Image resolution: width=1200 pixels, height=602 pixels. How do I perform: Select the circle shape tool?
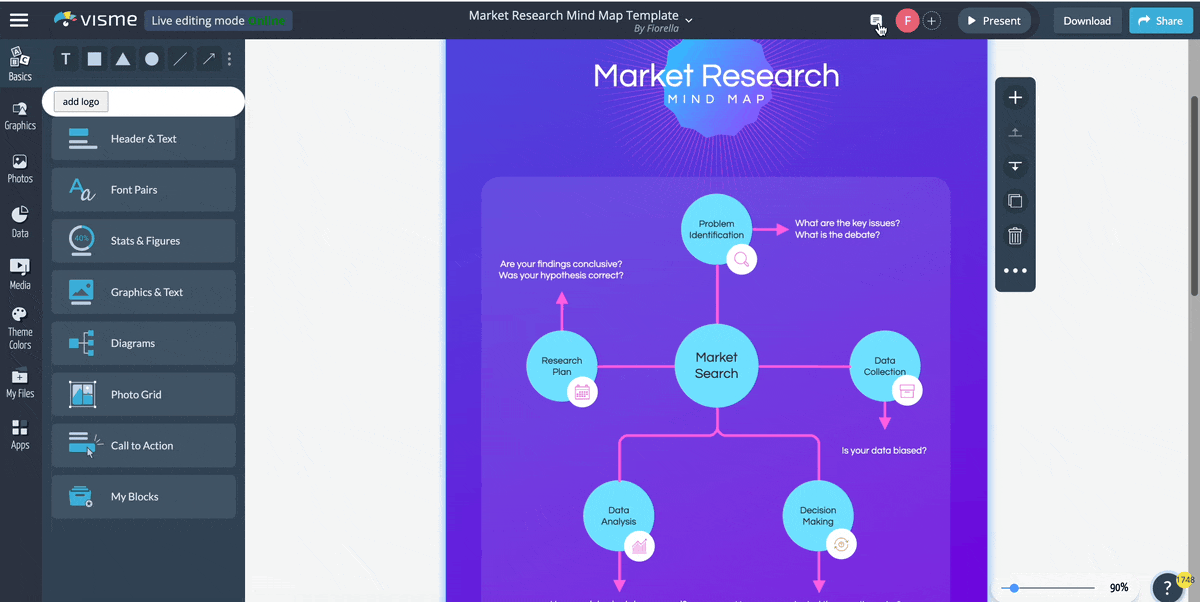pos(151,59)
